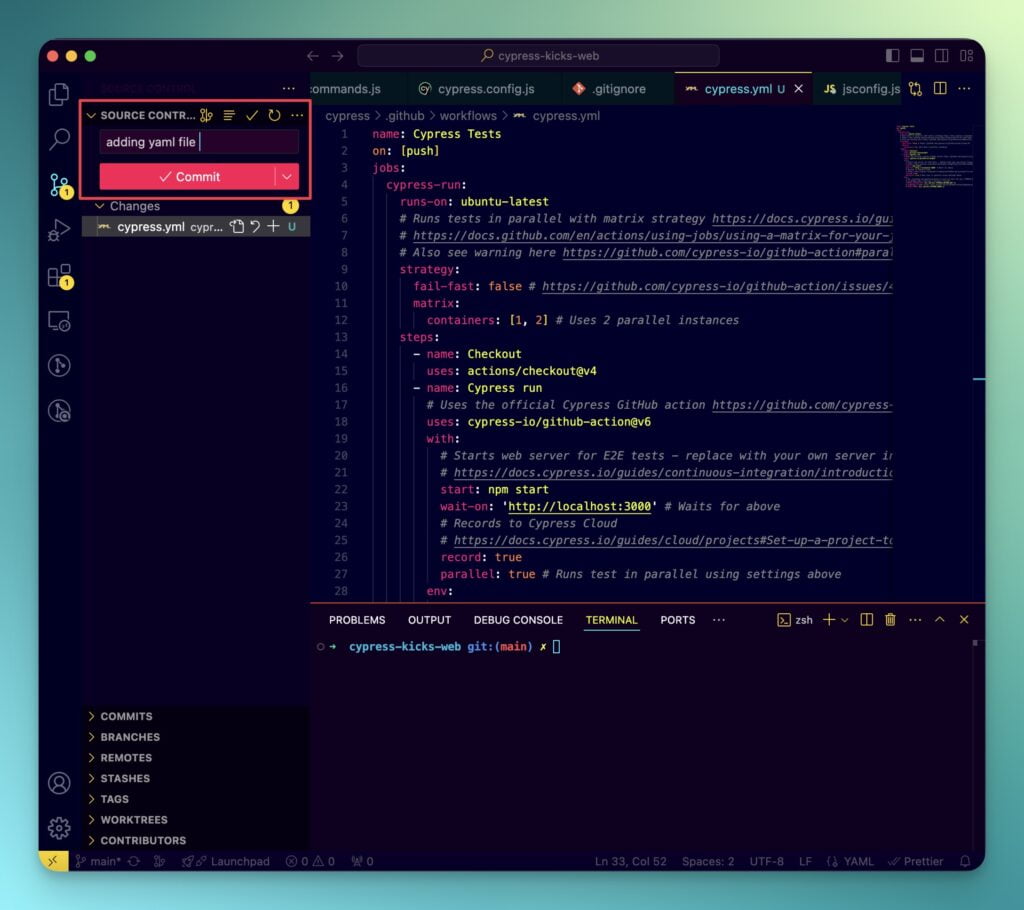Maximize panel with up chevron

point(940,619)
